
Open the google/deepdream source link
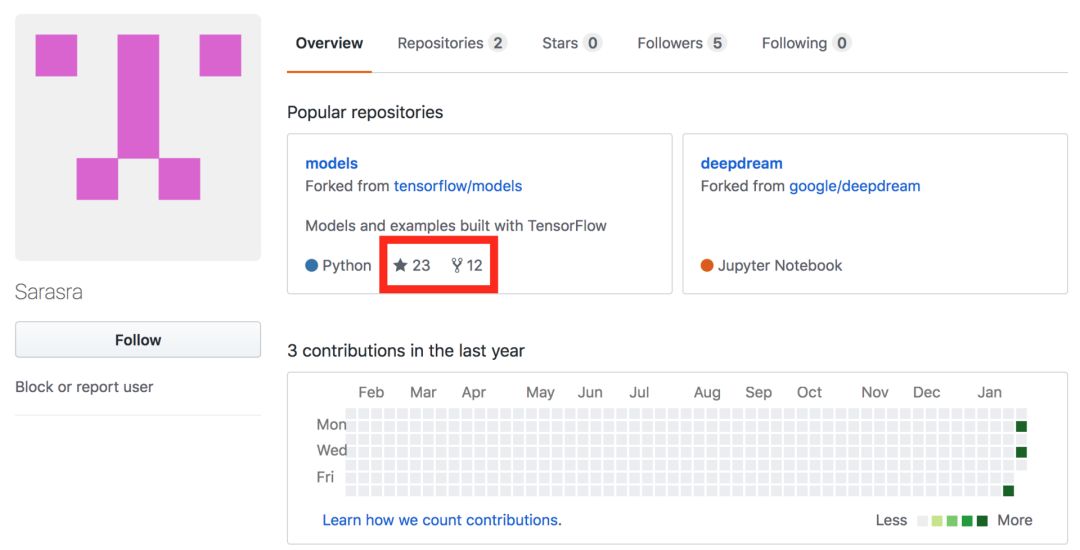[x=855, y=186]
